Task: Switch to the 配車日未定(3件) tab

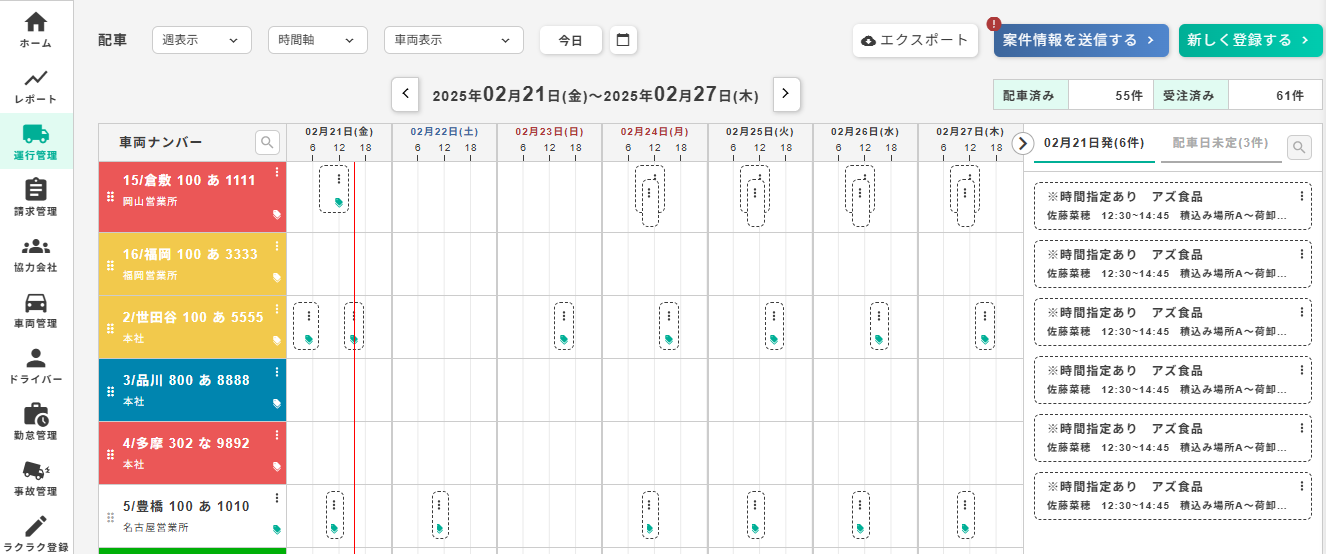Action: tap(1220, 143)
